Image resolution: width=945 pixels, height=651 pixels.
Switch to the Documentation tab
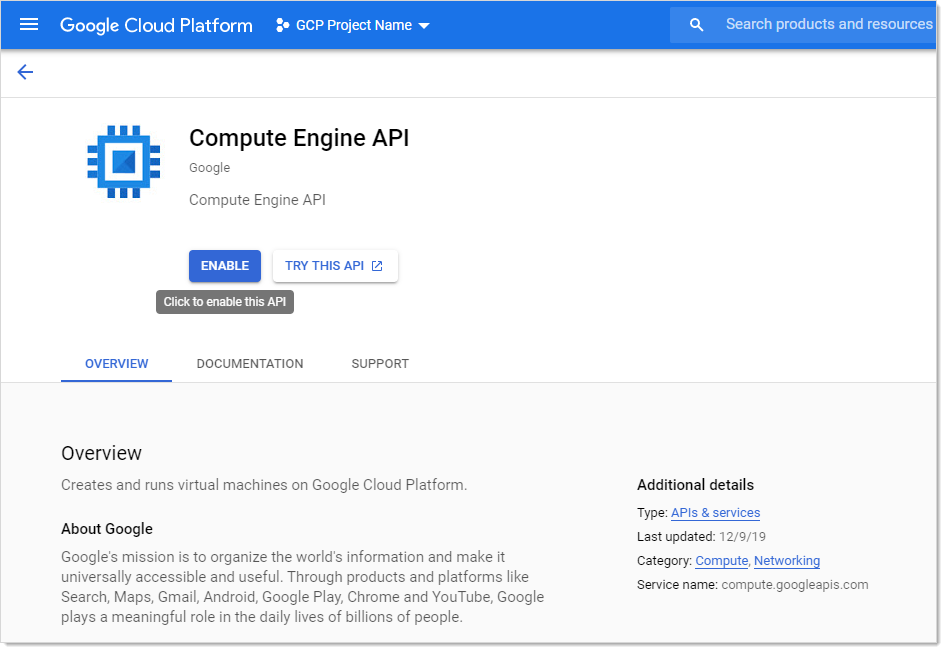coord(250,364)
